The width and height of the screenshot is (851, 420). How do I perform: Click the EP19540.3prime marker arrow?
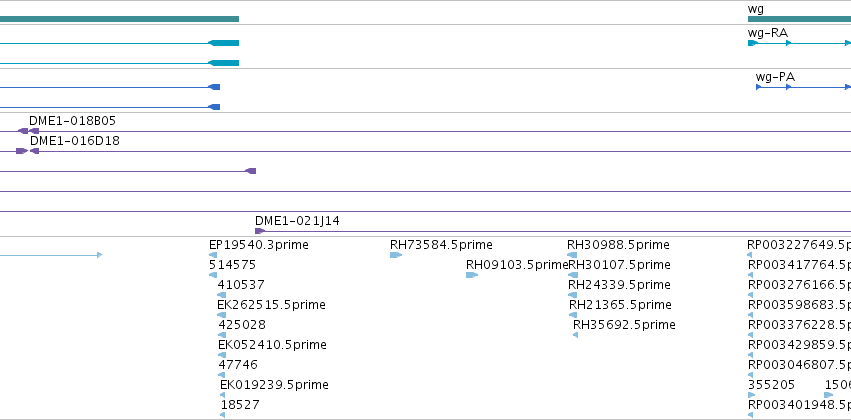(x=213, y=255)
